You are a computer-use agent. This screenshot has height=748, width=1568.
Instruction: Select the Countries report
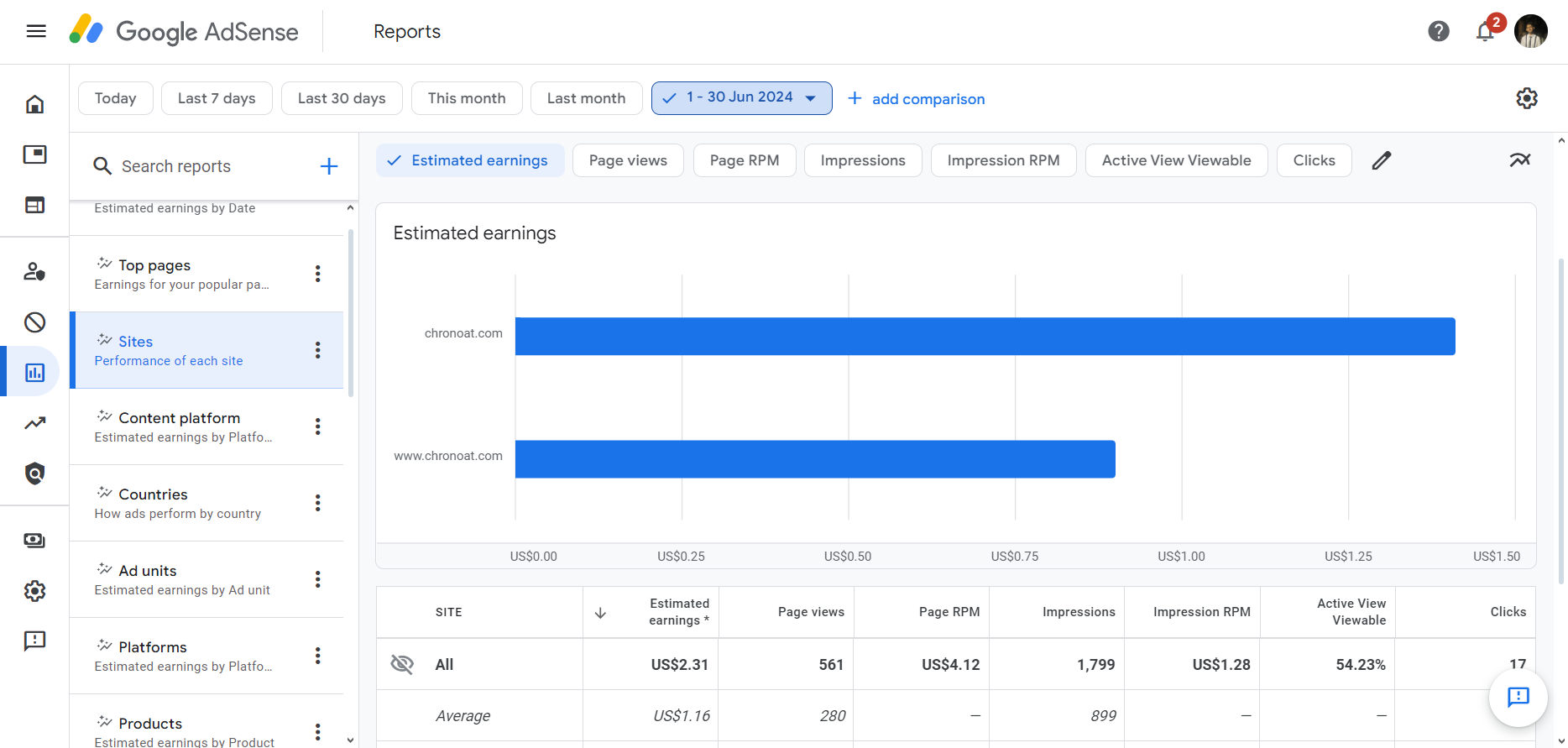(x=206, y=503)
